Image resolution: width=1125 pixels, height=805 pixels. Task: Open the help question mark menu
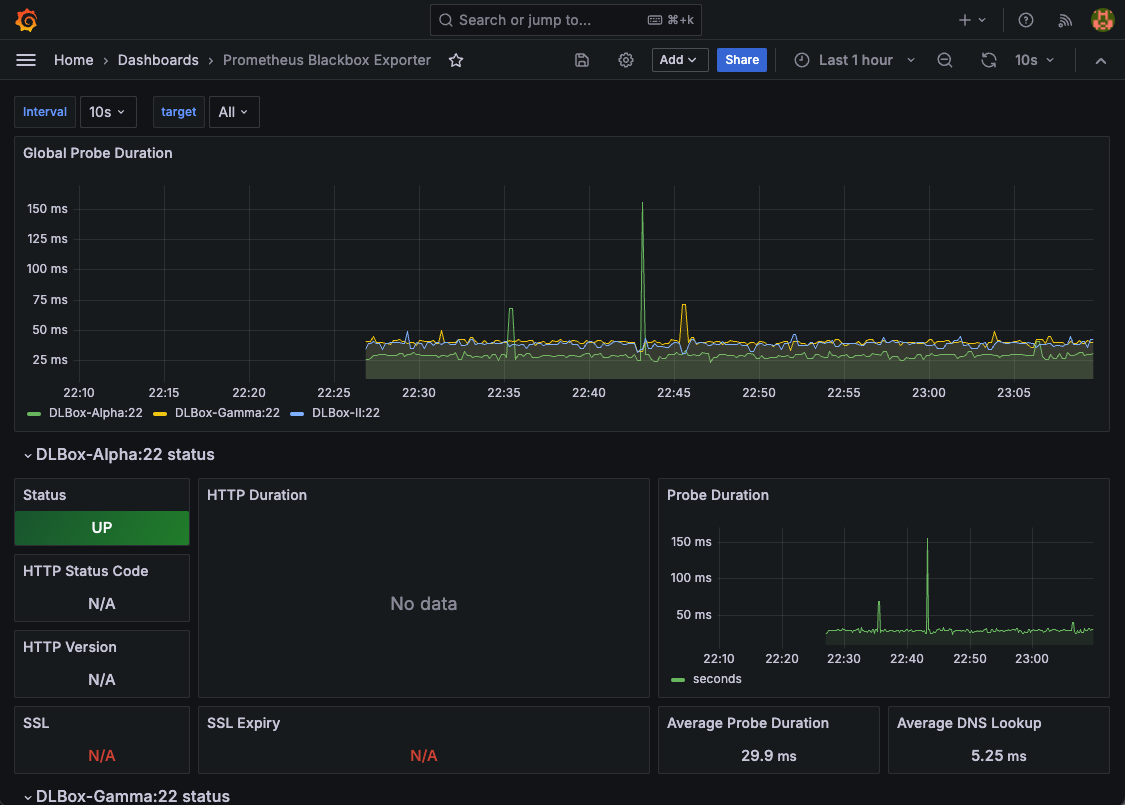[1026, 20]
